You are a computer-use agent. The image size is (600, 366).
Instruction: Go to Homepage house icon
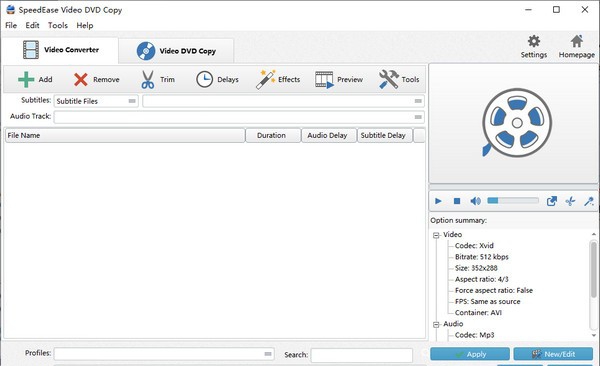pos(577,46)
